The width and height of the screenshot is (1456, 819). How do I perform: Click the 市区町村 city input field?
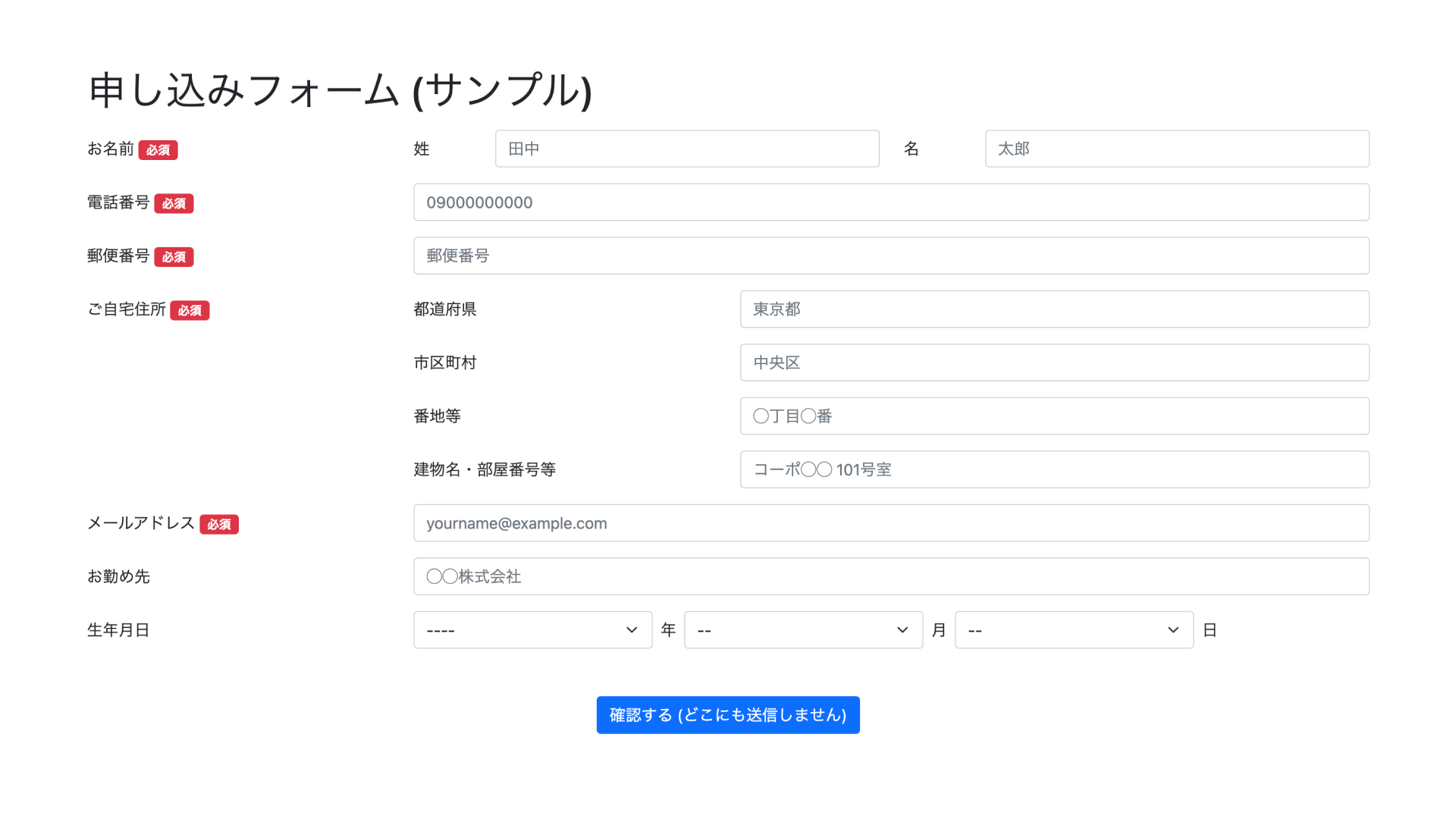click(x=1054, y=362)
